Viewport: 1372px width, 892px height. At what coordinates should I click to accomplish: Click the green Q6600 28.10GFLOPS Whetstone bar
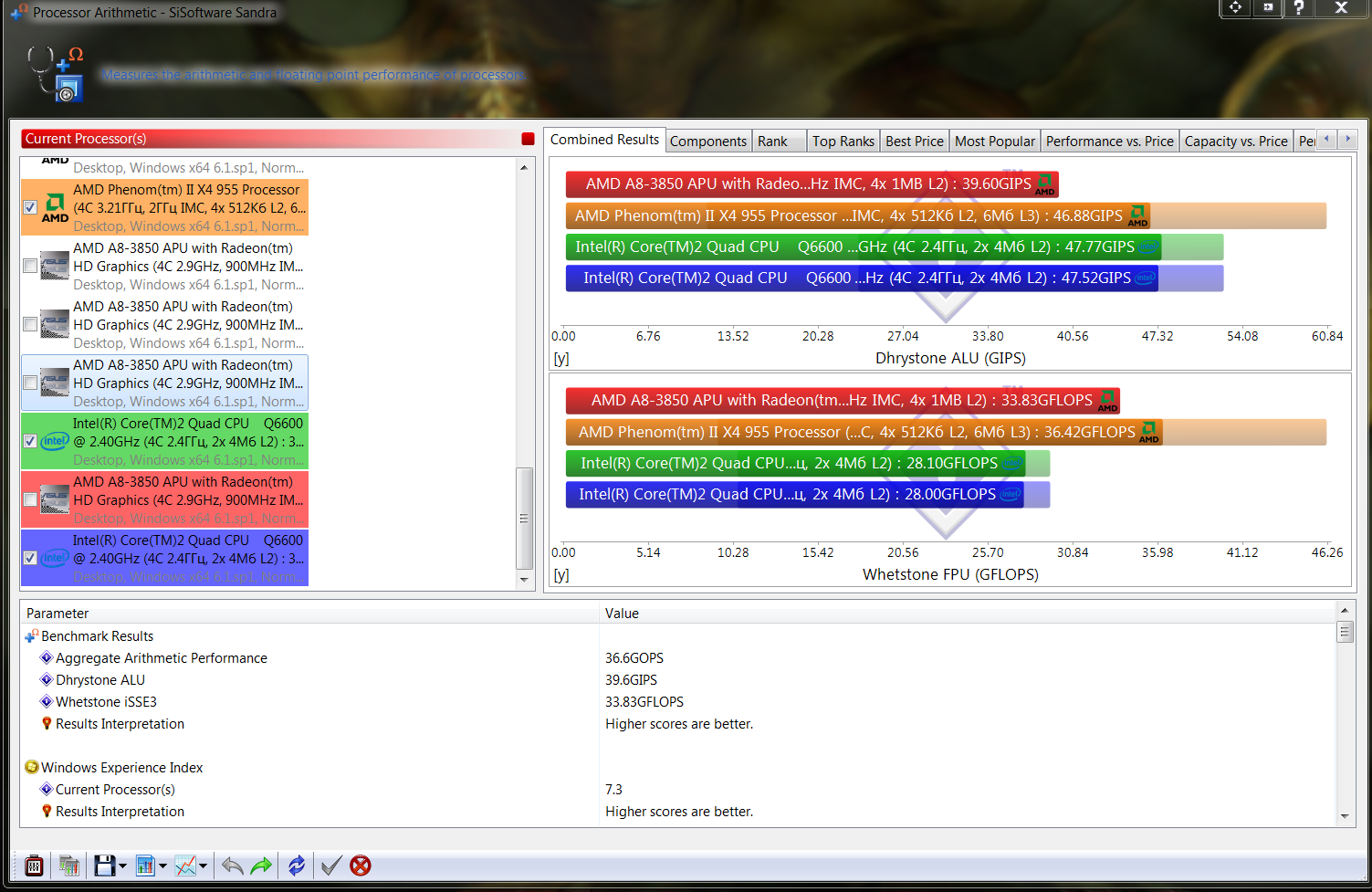[x=795, y=463]
